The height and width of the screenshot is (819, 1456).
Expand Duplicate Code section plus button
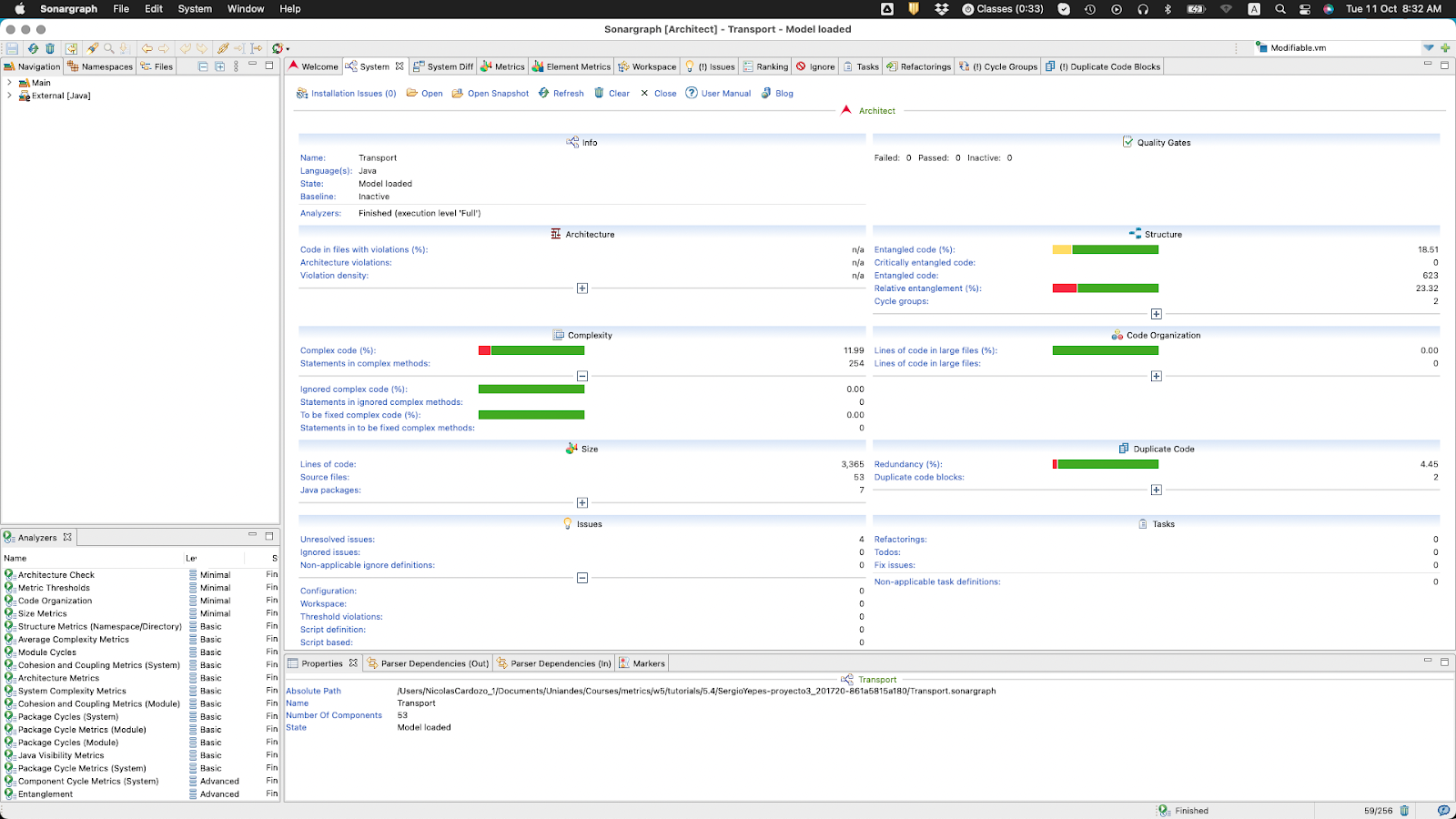1156,490
